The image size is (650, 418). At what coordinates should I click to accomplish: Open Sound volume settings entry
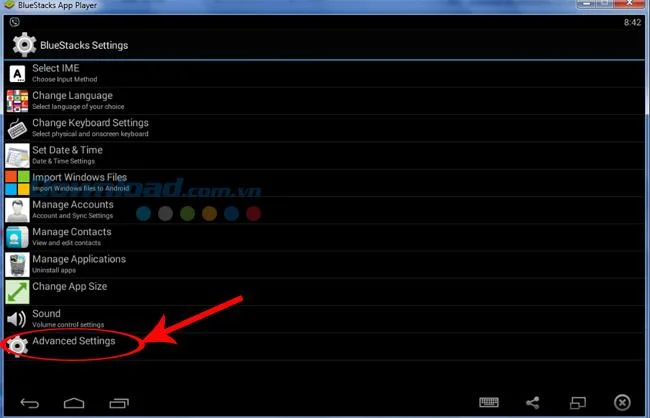(x=325, y=319)
